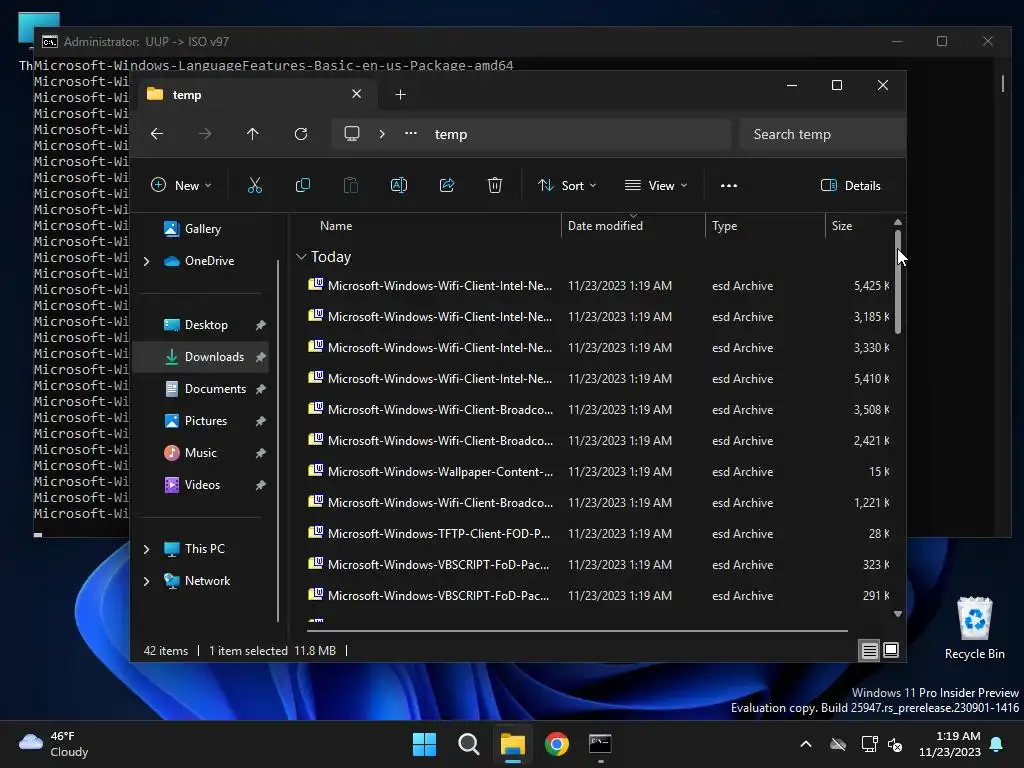The width and height of the screenshot is (1024, 768).
Task: Open the New dropdown
Action: (181, 185)
